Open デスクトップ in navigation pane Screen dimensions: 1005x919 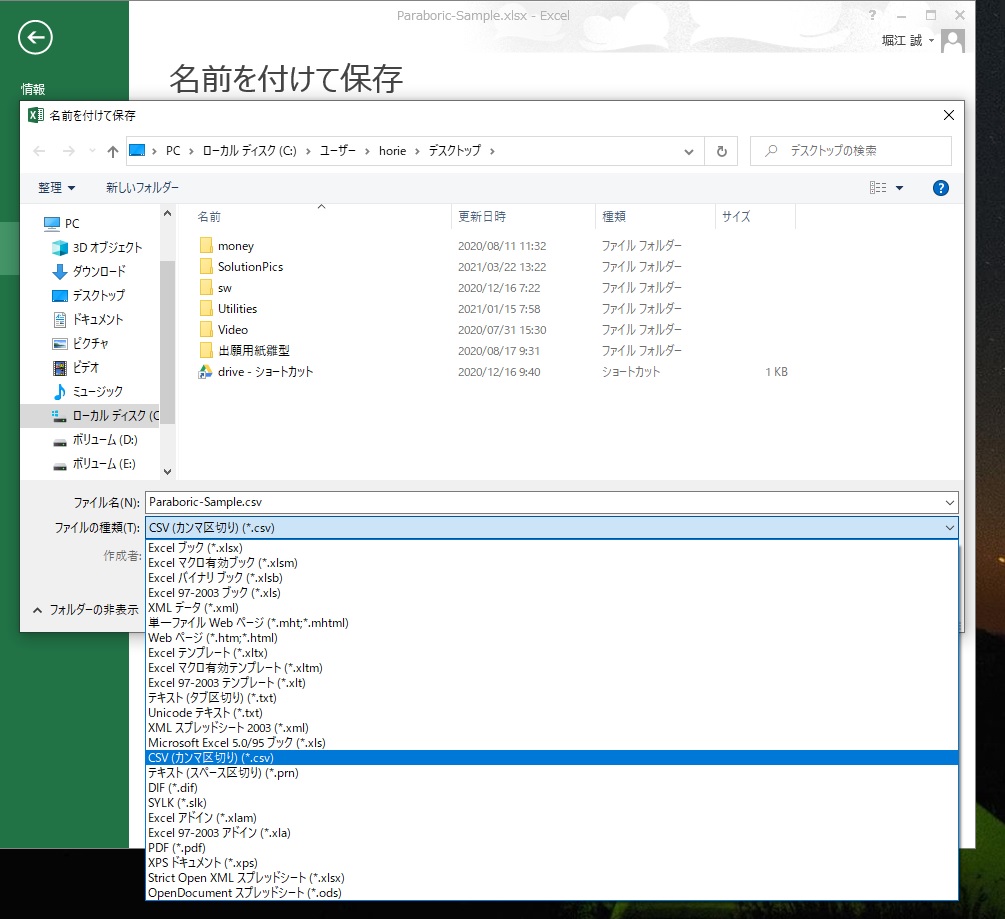click(88, 295)
